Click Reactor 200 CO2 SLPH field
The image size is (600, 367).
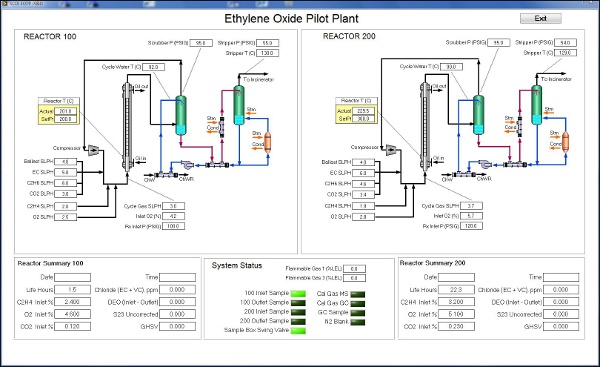click(363, 194)
